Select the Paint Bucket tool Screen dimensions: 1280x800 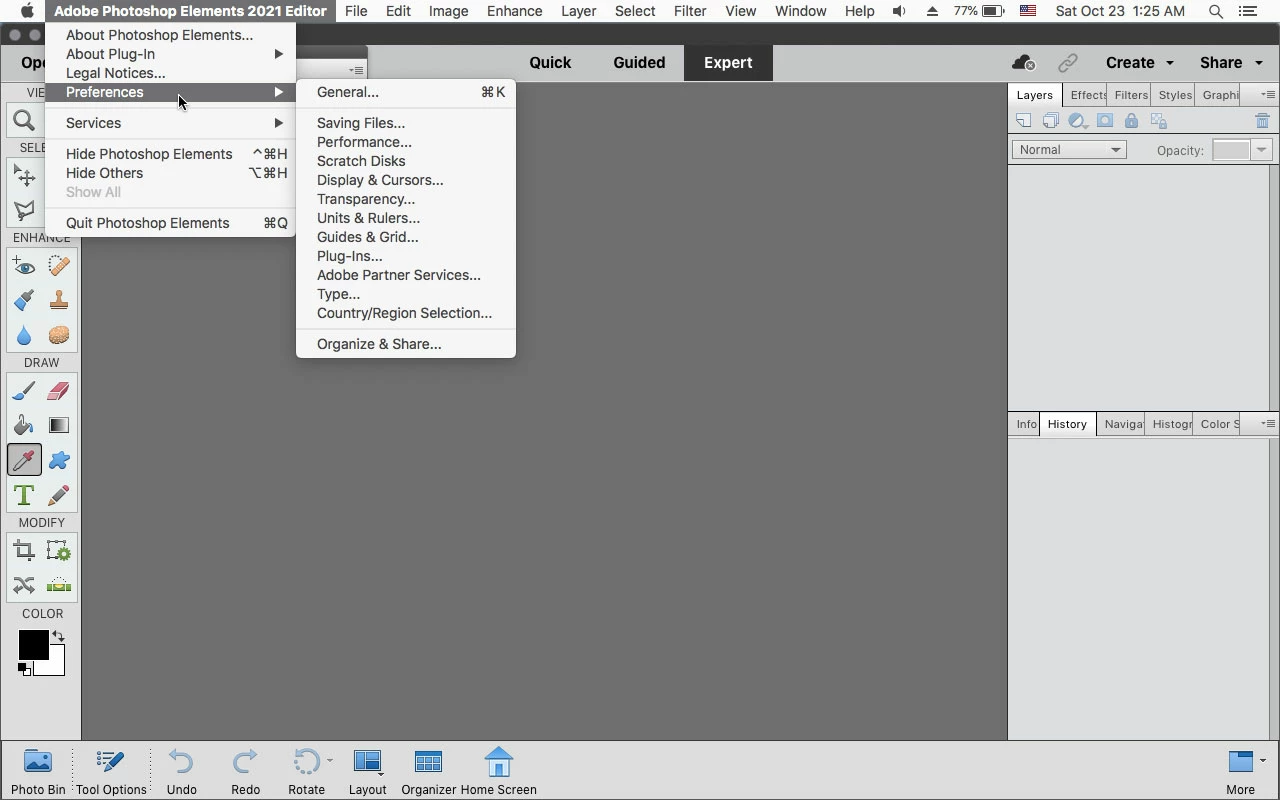click(x=24, y=425)
